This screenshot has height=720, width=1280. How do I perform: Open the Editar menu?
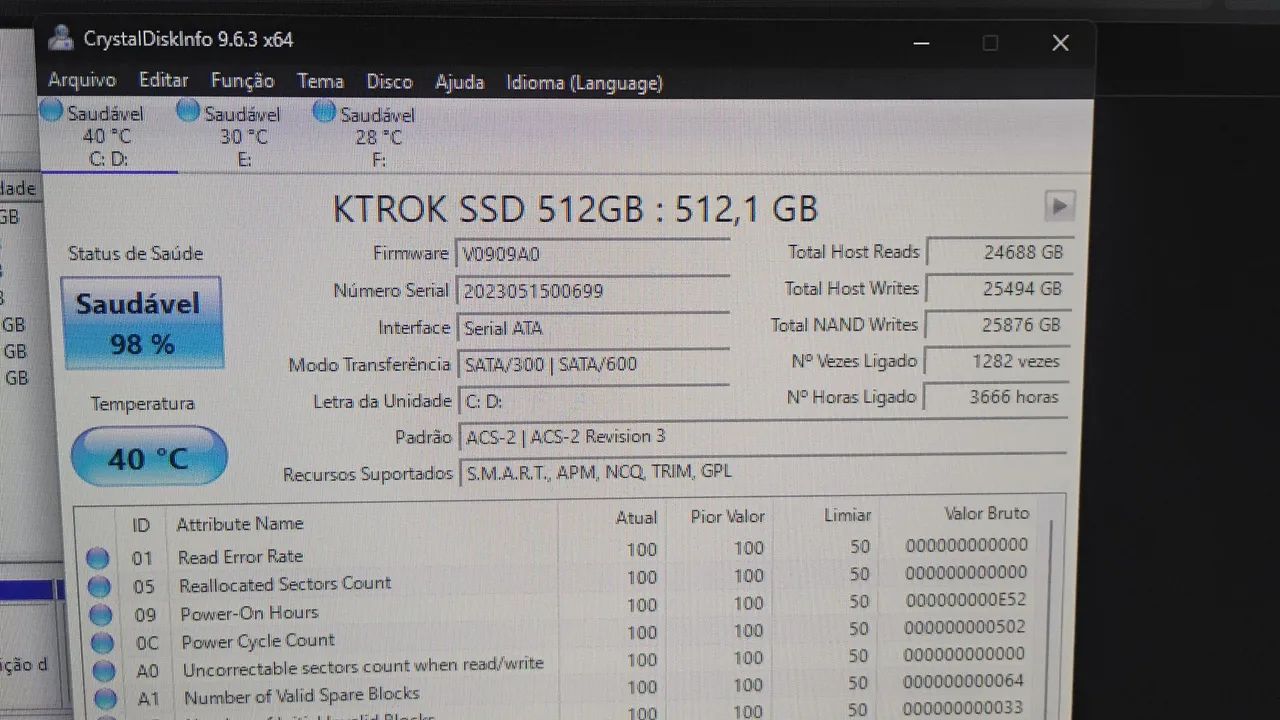(164, 81)
